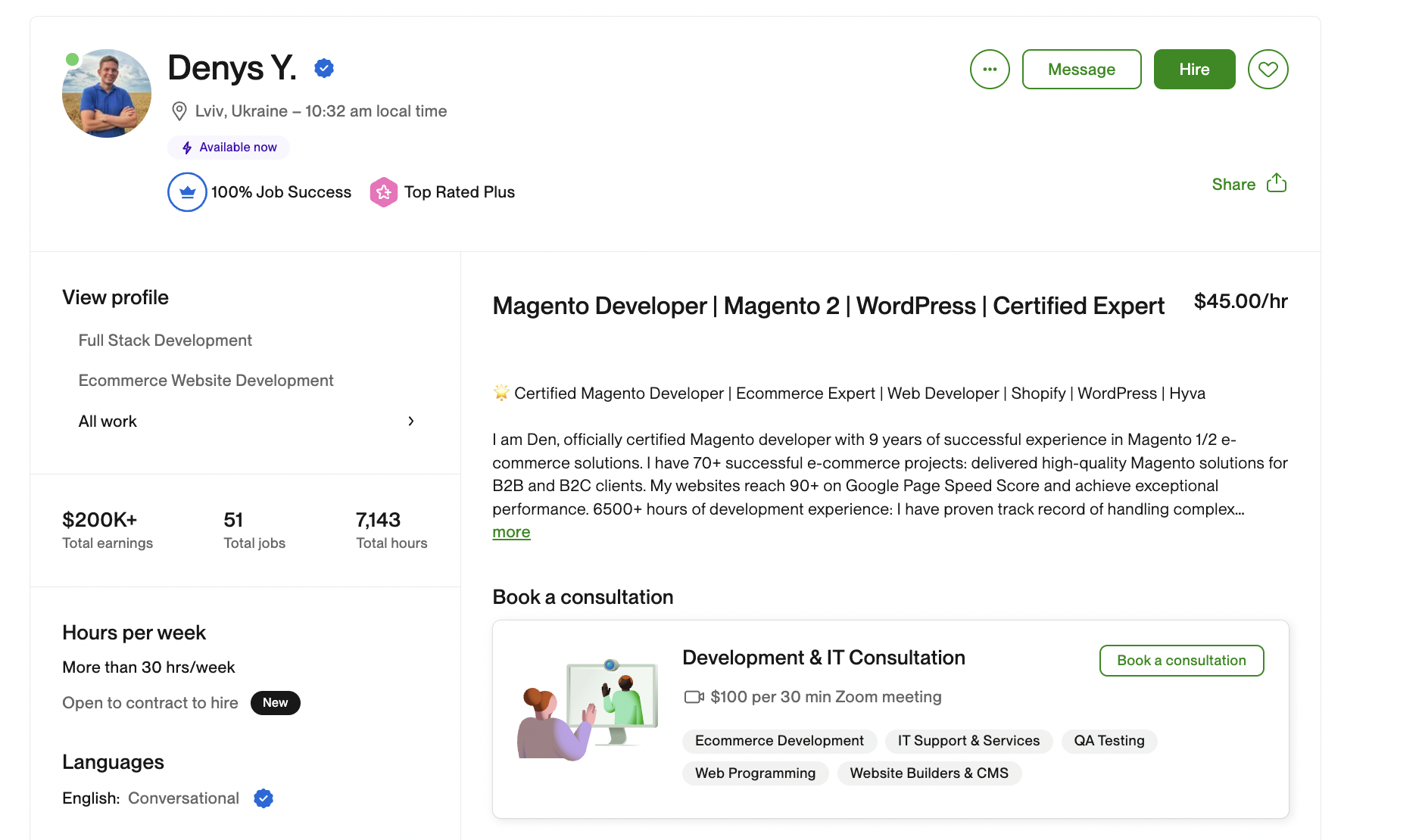This screenshot has height=840, width=1422.
Task: Click the sparkle star emoji in description
Action: tap(501, 393)
